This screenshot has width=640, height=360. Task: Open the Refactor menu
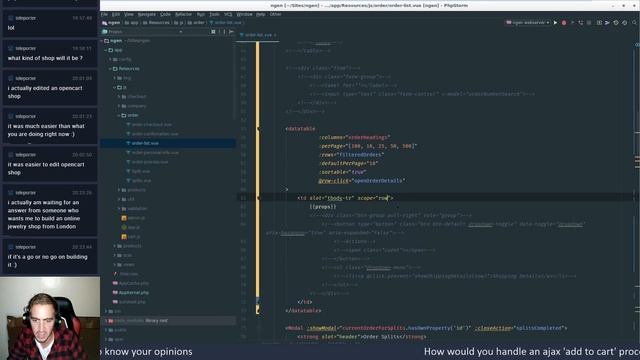coord(183,14)
